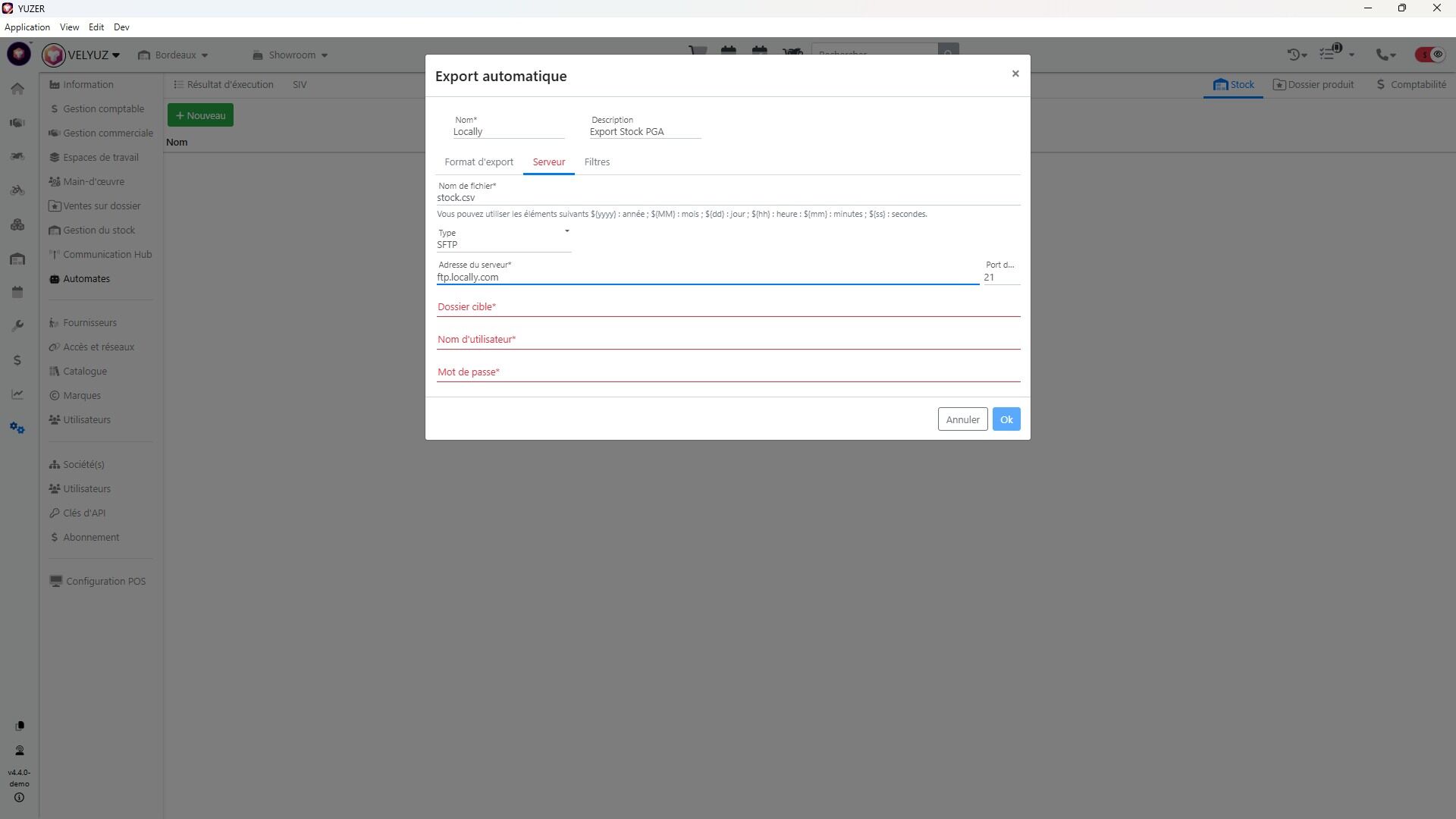Screen dimensions: 1456x819
Task: Click the calendar icon in left sidebar
Action: tap(17, 293)
